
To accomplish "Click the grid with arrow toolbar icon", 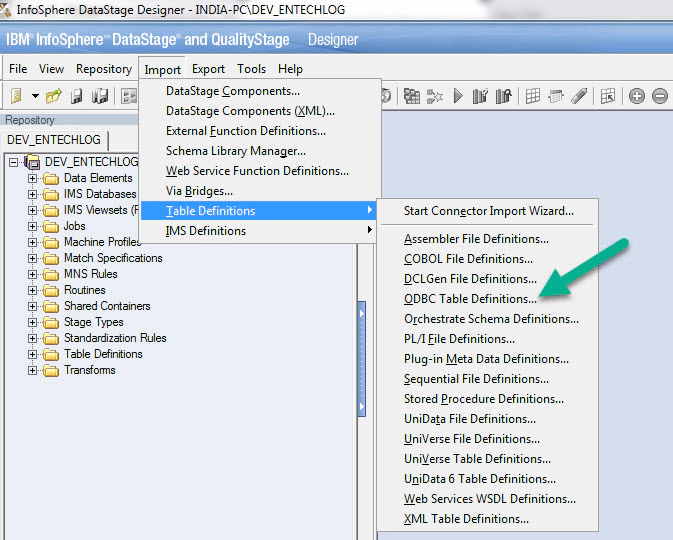I will pyautogui.click(x=608, y=96).
